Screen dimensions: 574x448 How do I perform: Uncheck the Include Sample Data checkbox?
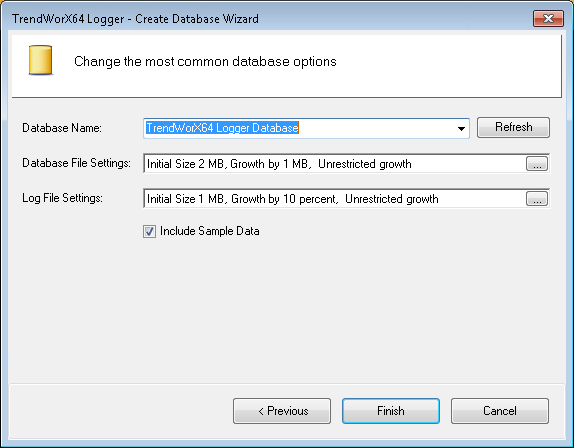[149, 231]
